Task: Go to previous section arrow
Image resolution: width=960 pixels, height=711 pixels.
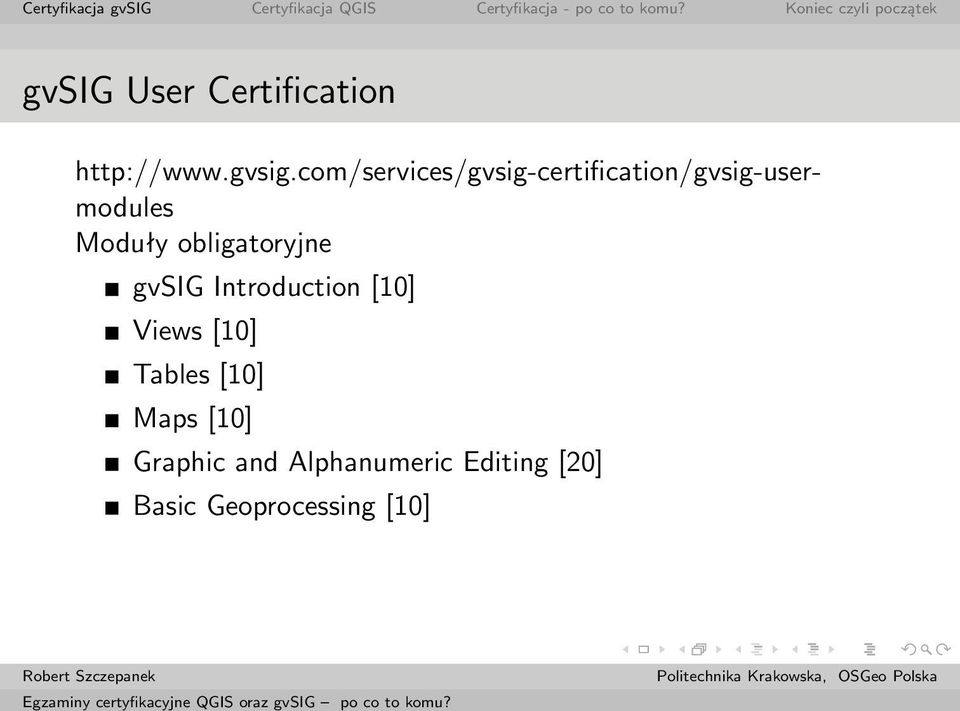Action: (795, 649)
